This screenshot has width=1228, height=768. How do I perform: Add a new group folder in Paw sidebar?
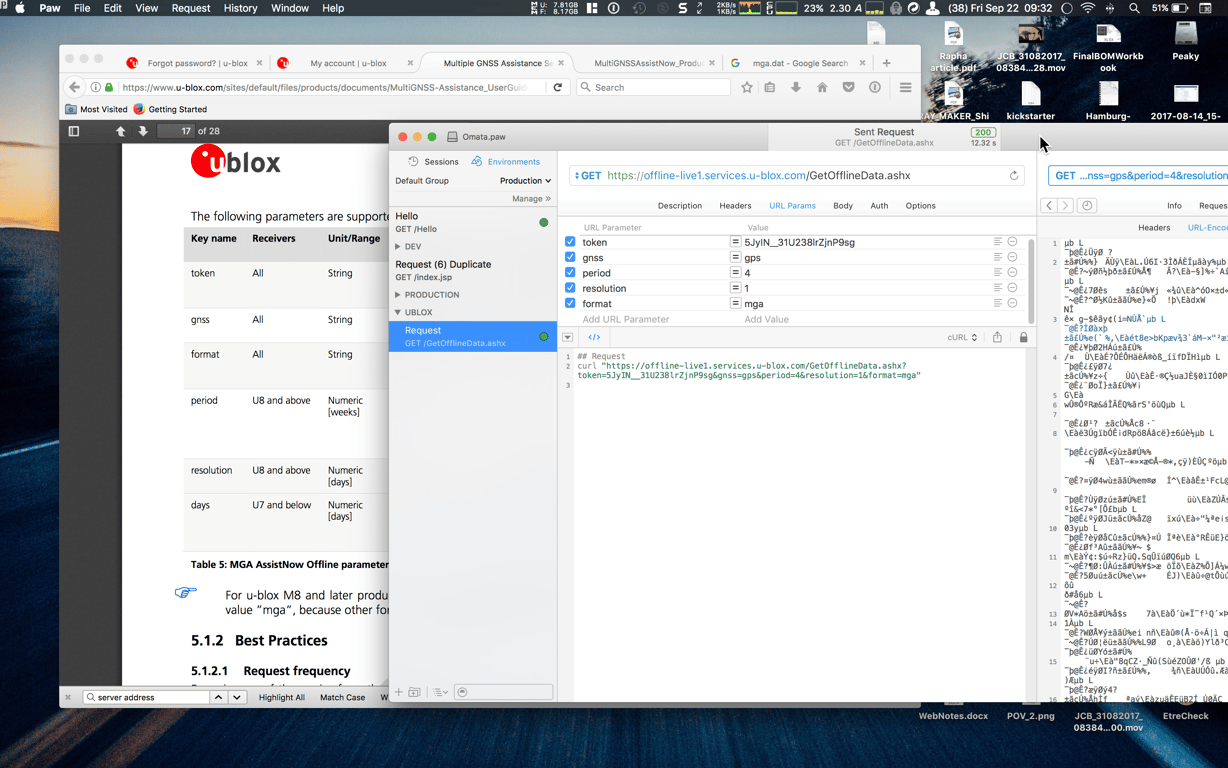pos(414,692)
